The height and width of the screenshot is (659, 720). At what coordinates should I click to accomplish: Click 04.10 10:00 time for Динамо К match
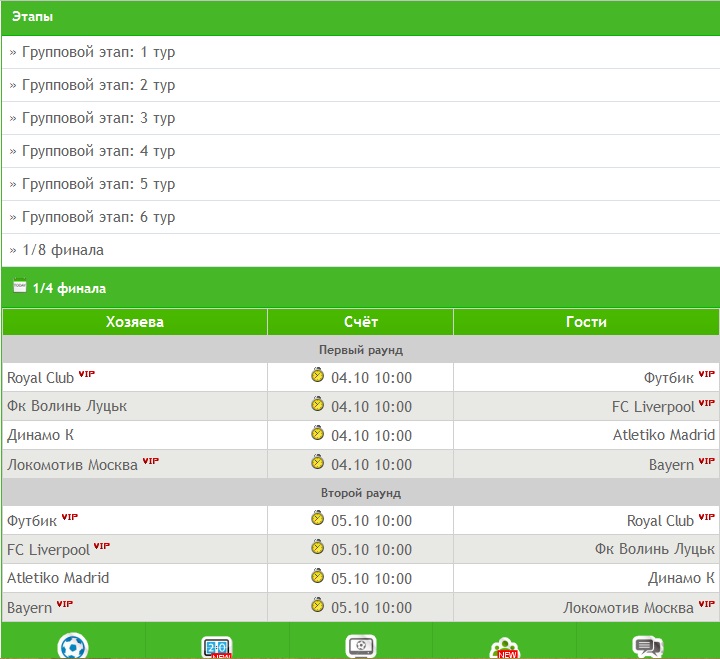coord(371,436)
